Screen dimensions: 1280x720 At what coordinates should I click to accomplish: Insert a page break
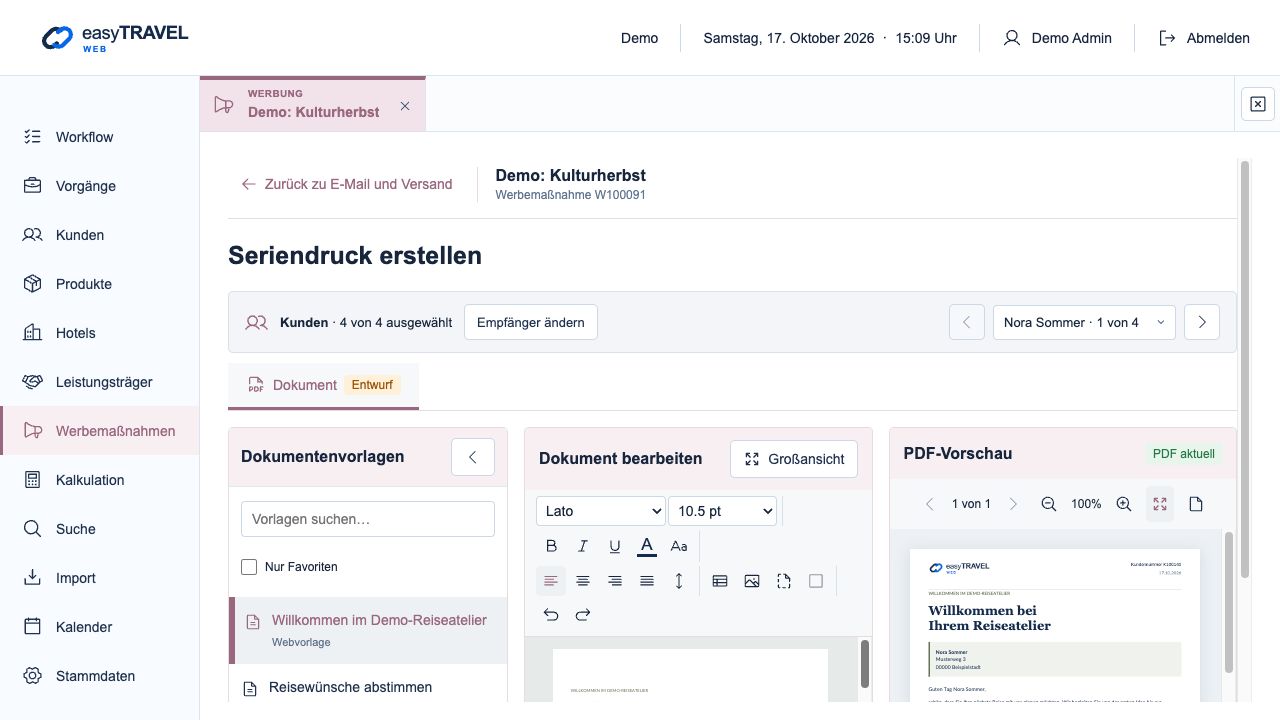(x=784, y=581)
